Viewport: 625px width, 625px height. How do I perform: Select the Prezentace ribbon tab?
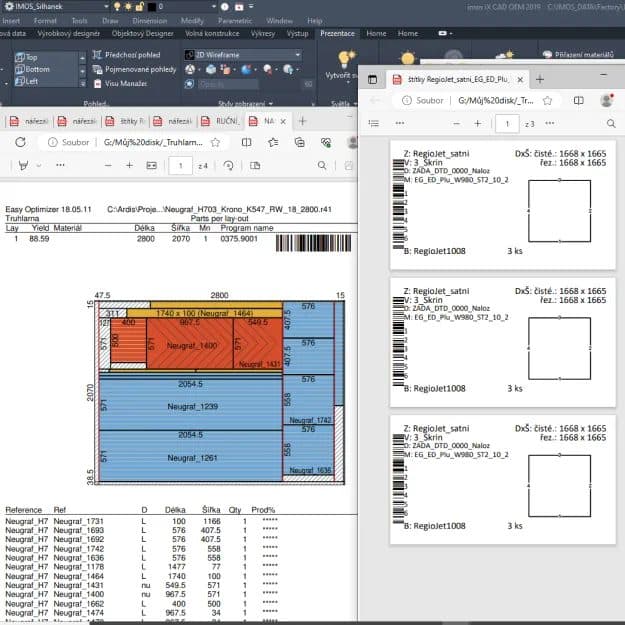[x=337, y=33]
